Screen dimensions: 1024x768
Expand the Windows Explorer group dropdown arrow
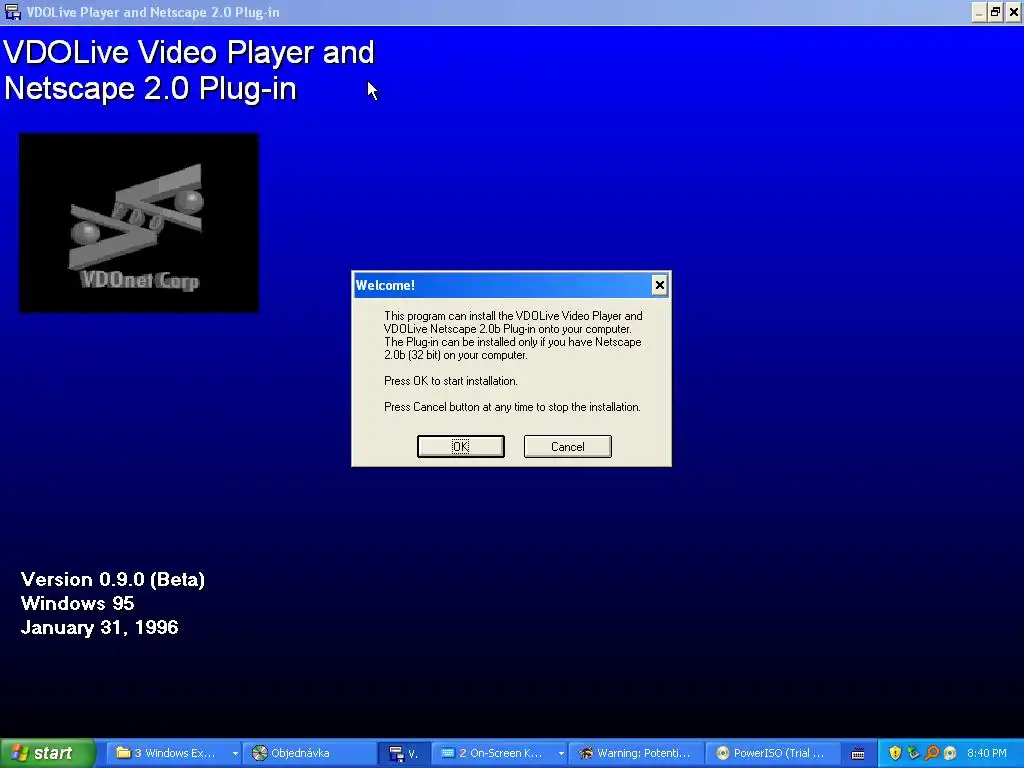(x=235, y=753)
